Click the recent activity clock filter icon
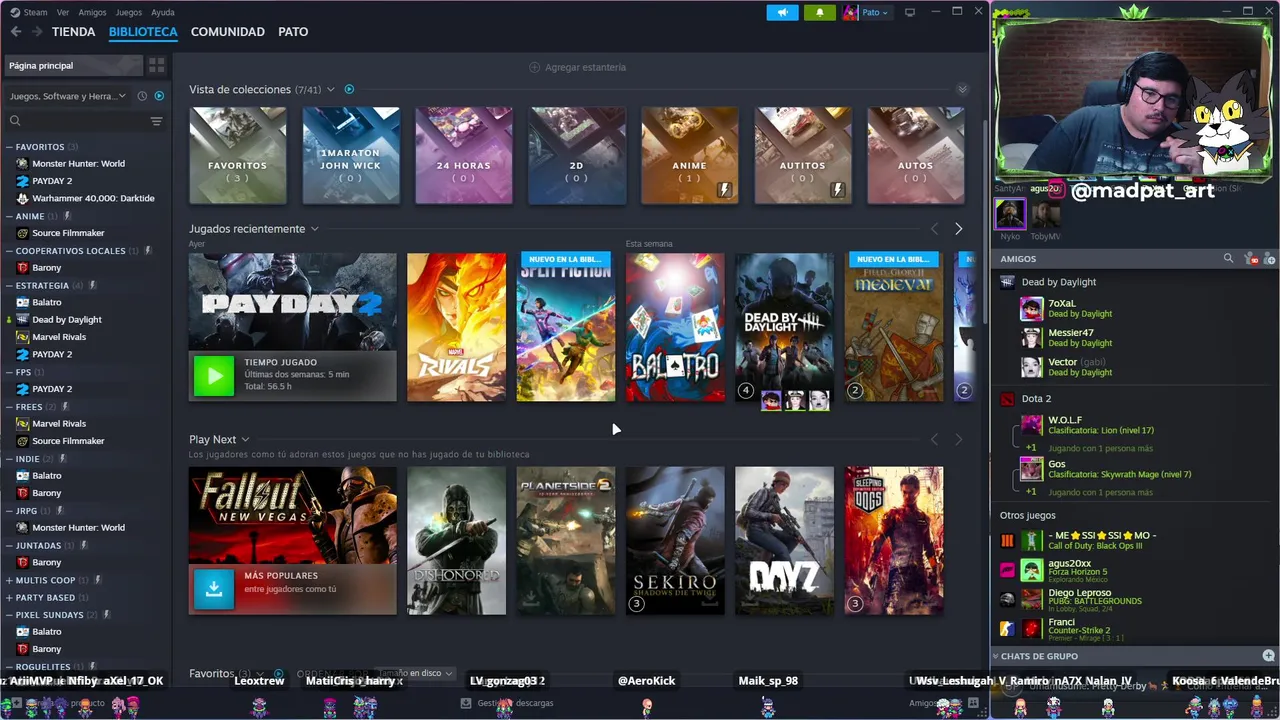Screen dimensions: 1280x720 pyautogui.click(x=142, y=96)
